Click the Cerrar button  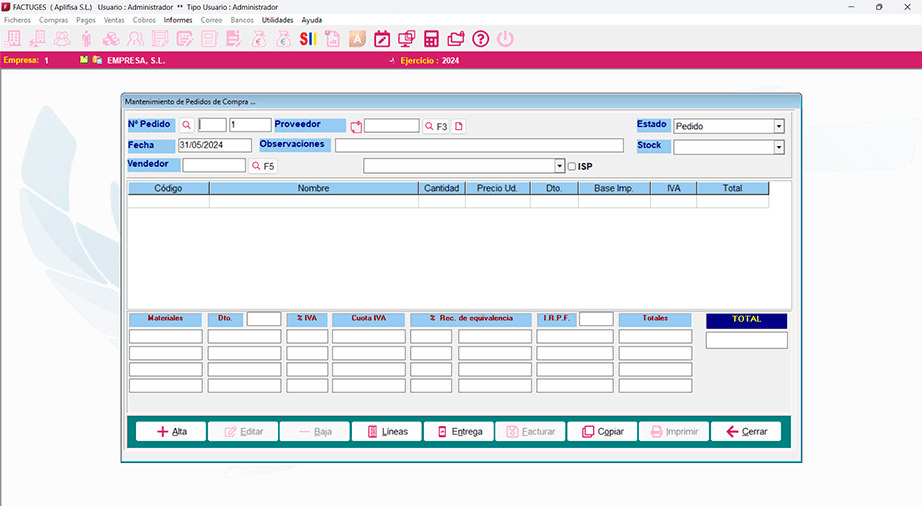tap(746, 432)
